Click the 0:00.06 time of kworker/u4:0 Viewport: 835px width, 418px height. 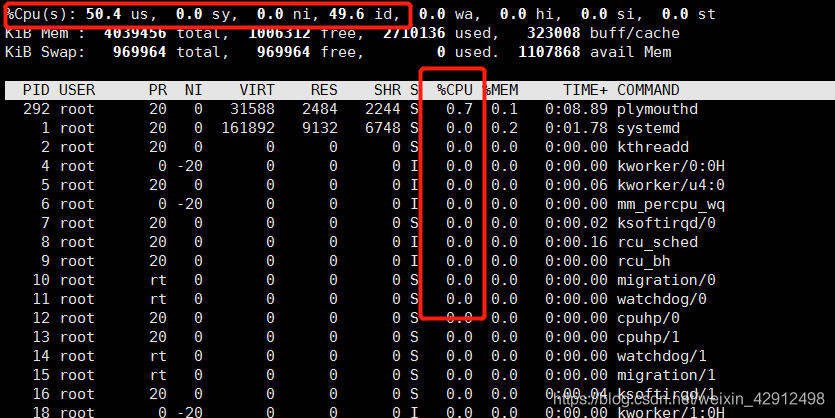[576, 185]
